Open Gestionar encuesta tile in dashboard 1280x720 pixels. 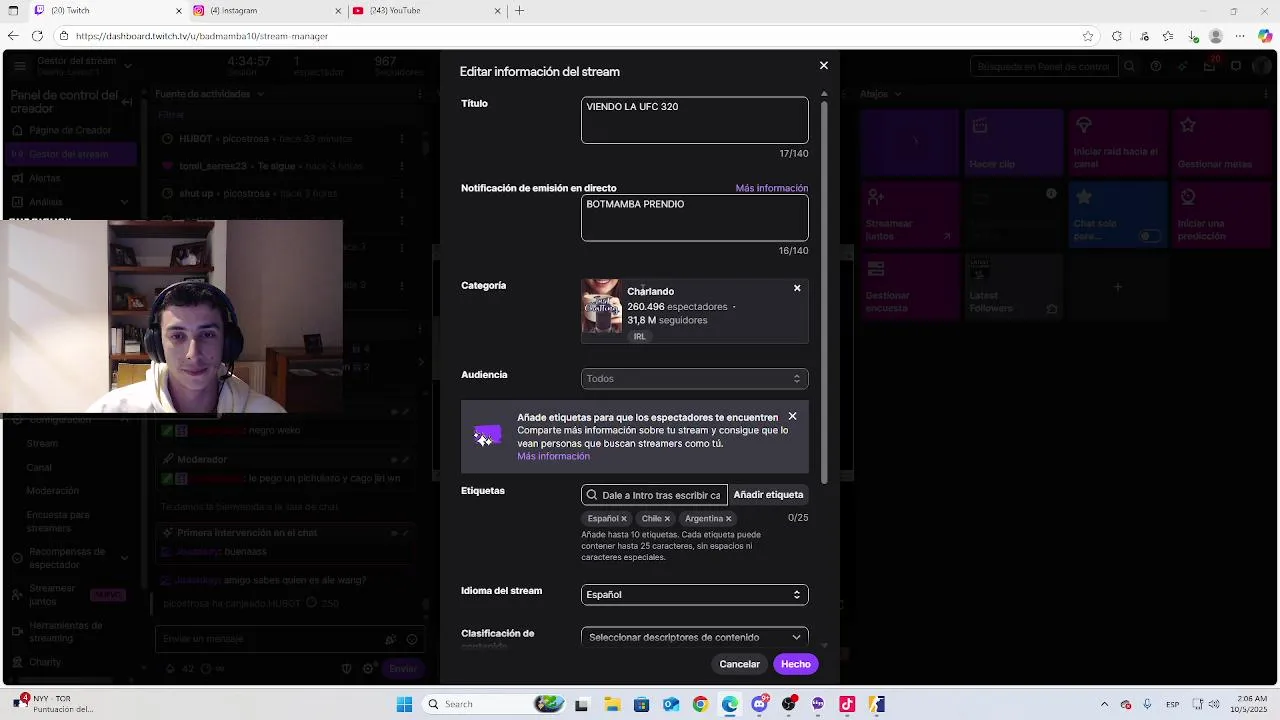(908, 286)
